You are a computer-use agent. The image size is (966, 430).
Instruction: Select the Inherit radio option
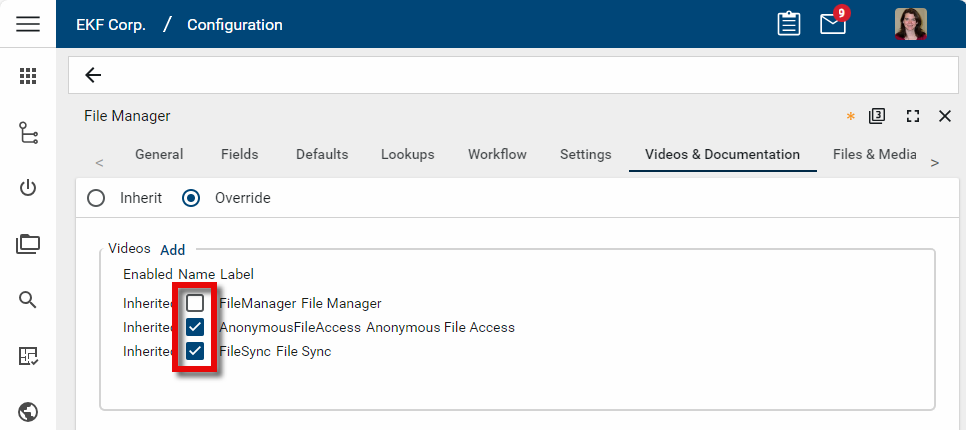click(96, 198)
